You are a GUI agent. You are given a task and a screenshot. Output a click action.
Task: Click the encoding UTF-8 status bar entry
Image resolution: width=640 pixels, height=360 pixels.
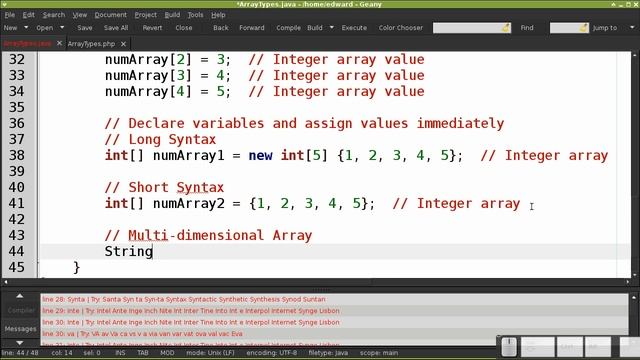pyautogui.click(x=271, y=353)
